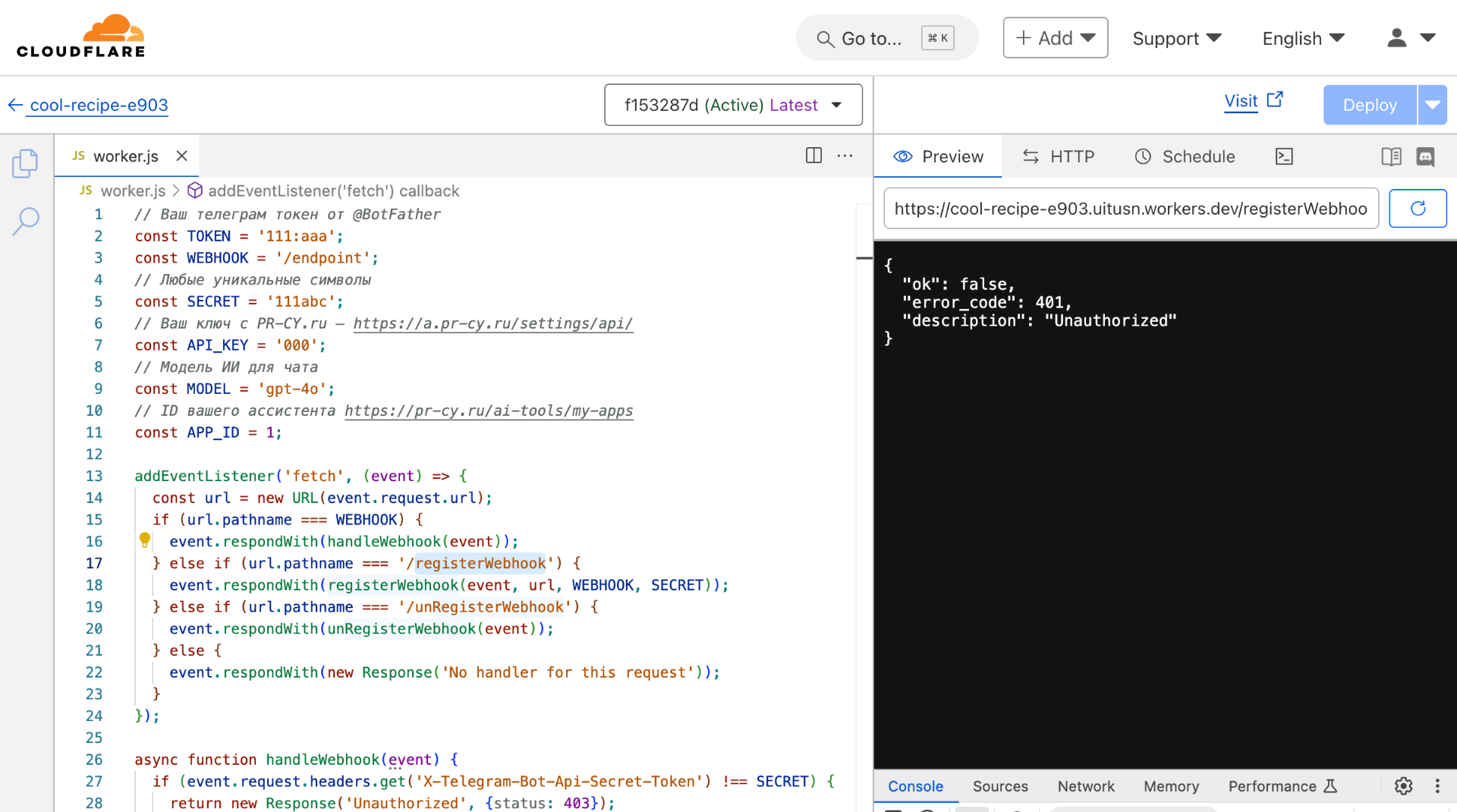Image resolution: width=1457 pixels, height=812 pixels.
Task: Open the f153287d version dropdown
Action: (733, 105)
